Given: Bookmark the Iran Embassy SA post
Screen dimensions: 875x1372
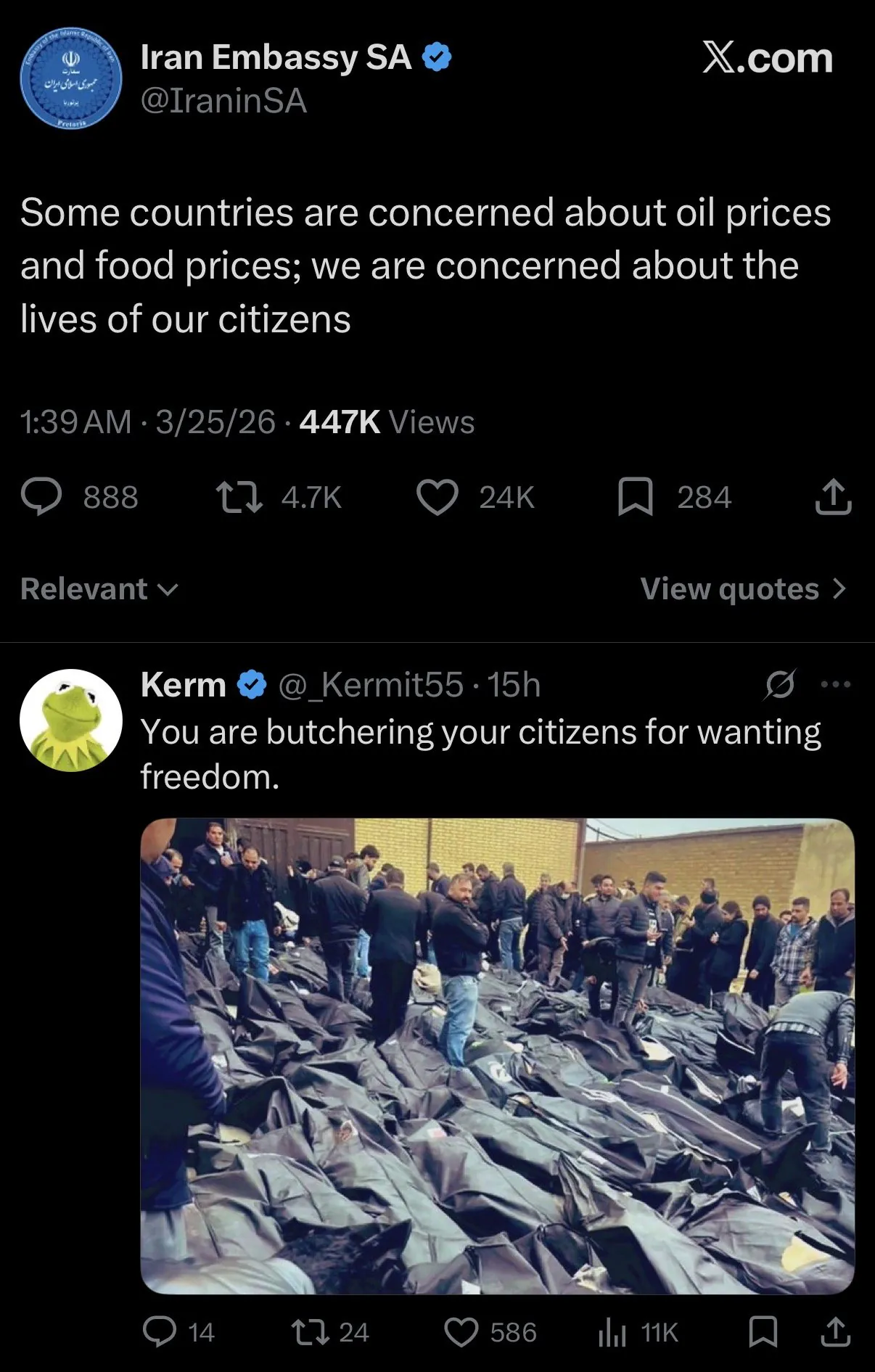Looking at the screenshot, I should [x=636, y=498].
